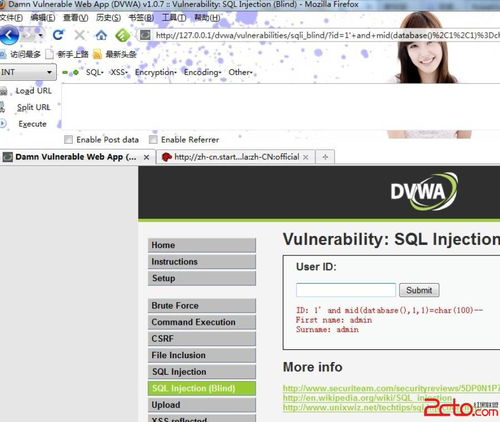Open Command Execution page
This screenshot has height=422, width=500.
pos(202,322)
